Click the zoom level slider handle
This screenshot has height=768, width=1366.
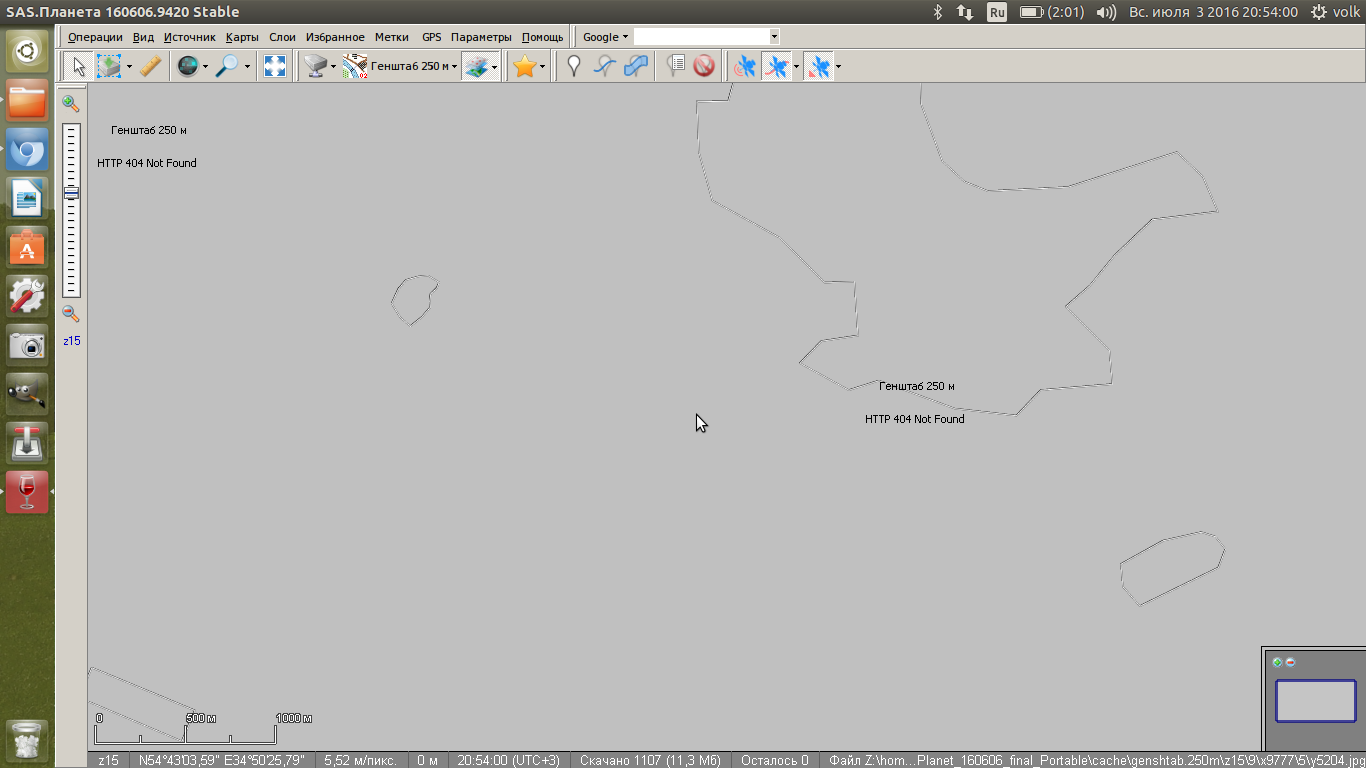coord(71,192)
